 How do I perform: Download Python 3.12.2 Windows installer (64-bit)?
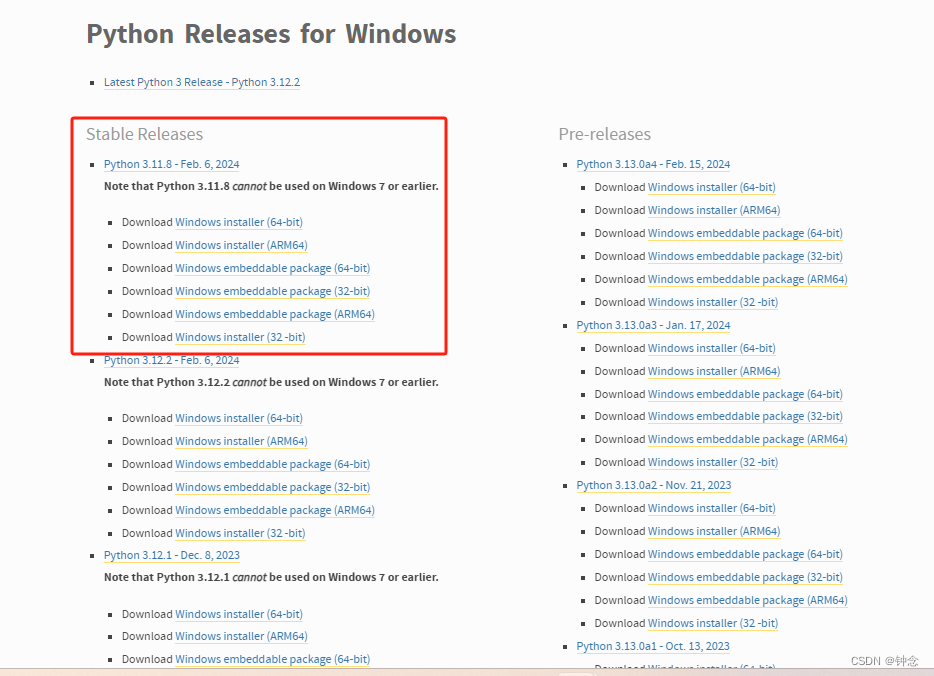pos(239,418)
